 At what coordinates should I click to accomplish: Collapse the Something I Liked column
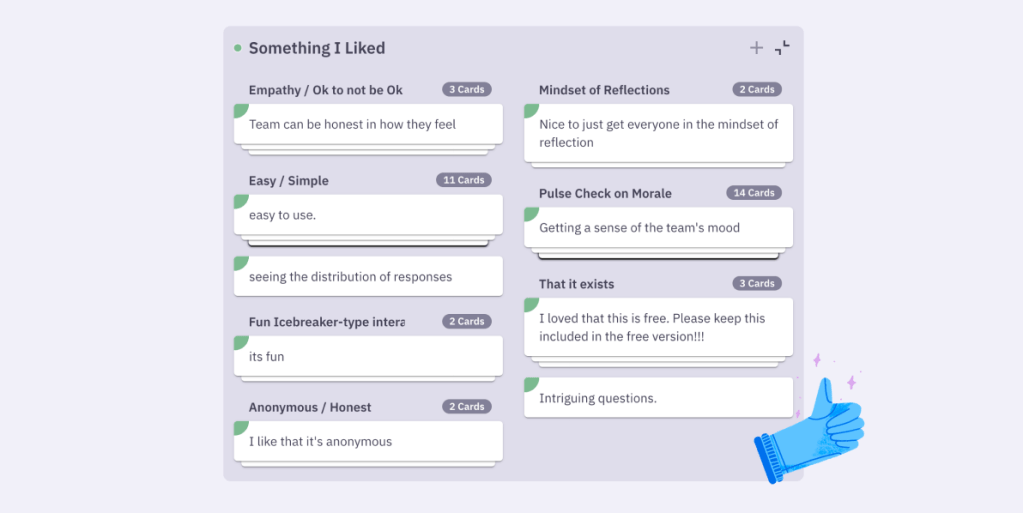coord(782,48)
